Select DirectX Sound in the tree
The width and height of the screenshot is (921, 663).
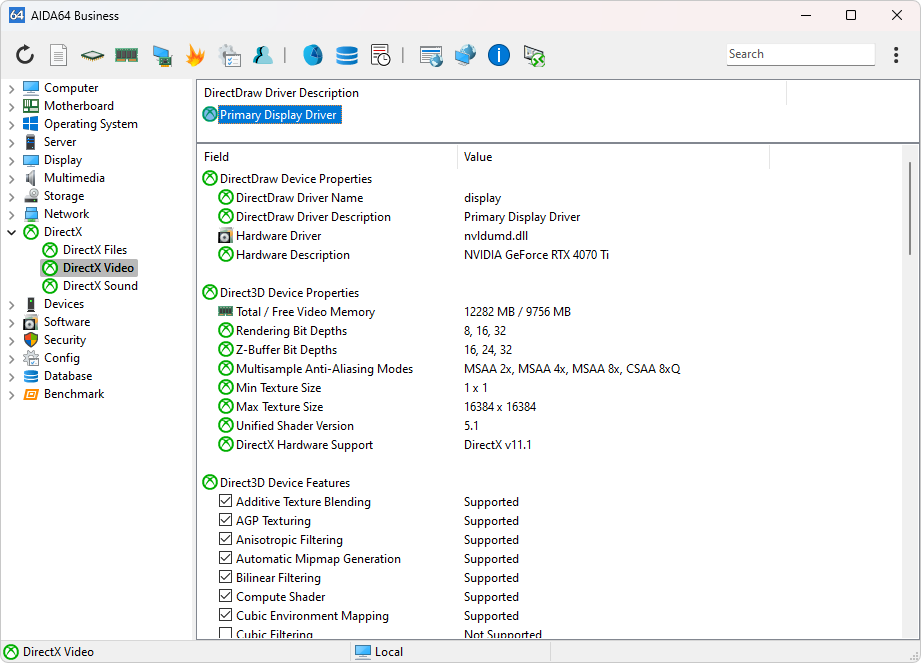click(x=99, y=286)
